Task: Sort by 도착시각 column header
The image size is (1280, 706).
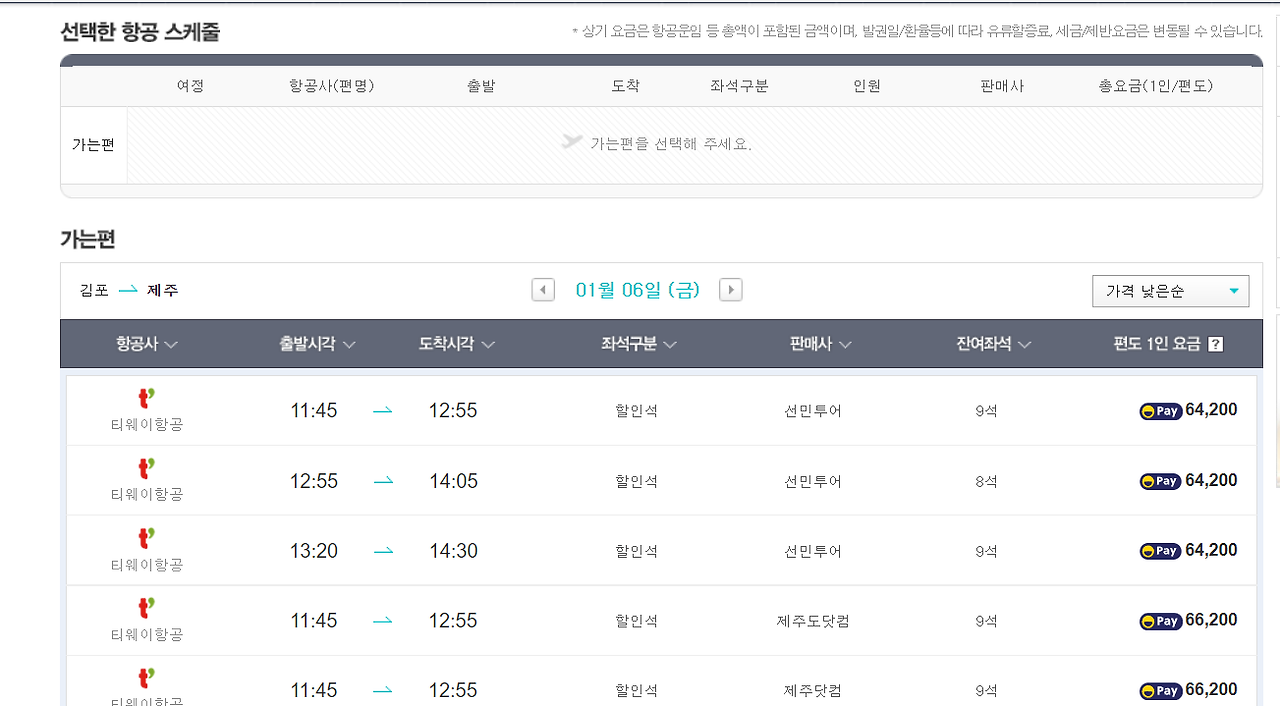Action: coord(457,344)
